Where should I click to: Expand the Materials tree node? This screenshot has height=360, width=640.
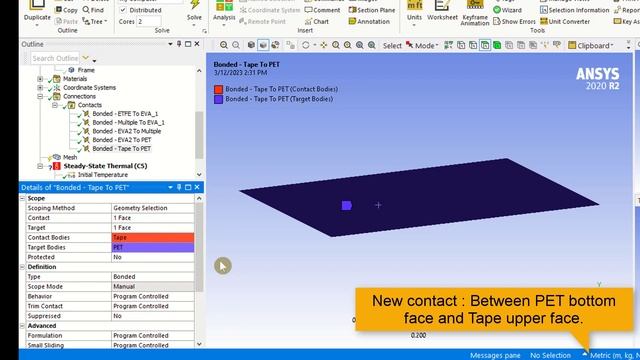[40, 79]
